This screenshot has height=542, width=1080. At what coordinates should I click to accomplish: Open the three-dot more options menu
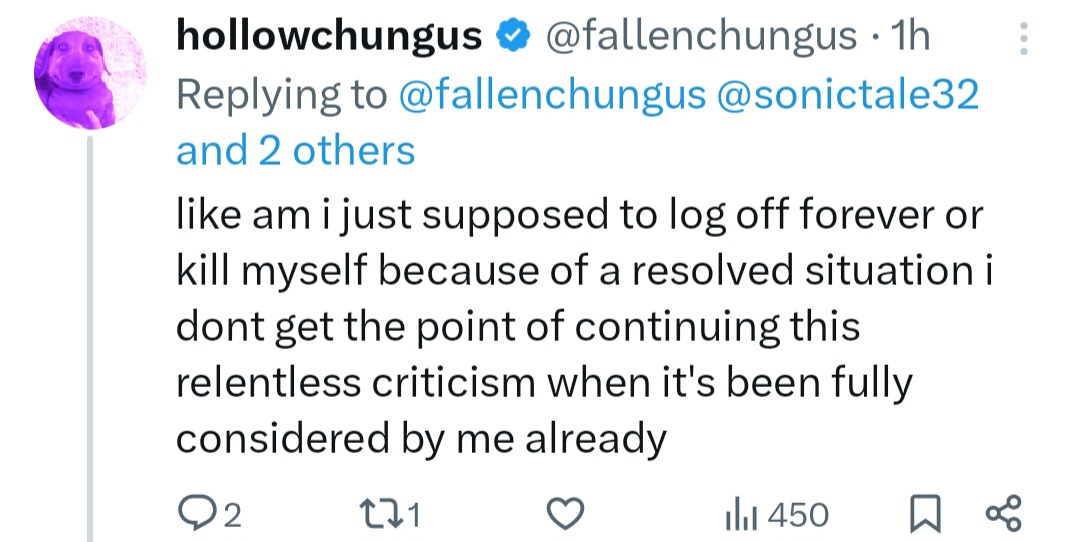point(1021,39)
